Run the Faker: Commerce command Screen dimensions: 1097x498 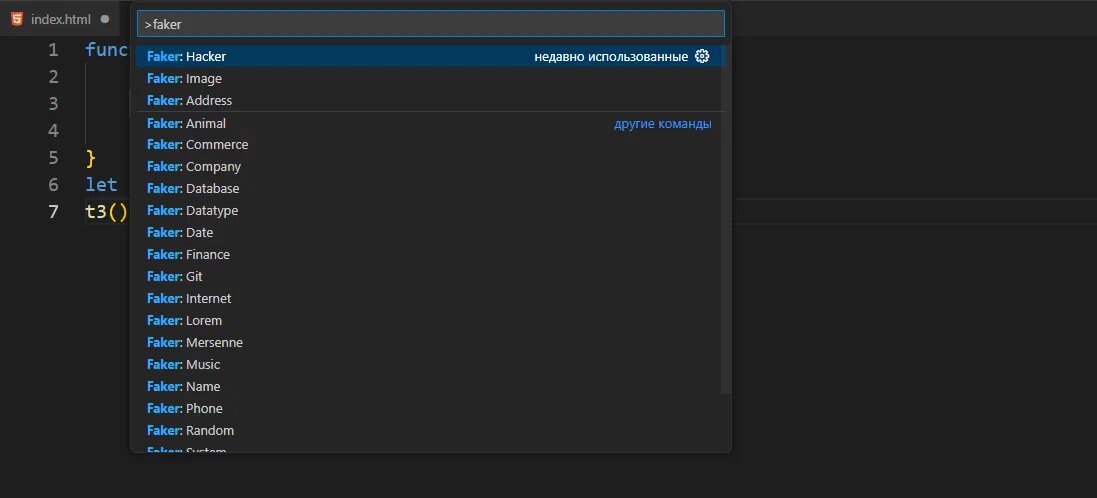coord(431,145)
